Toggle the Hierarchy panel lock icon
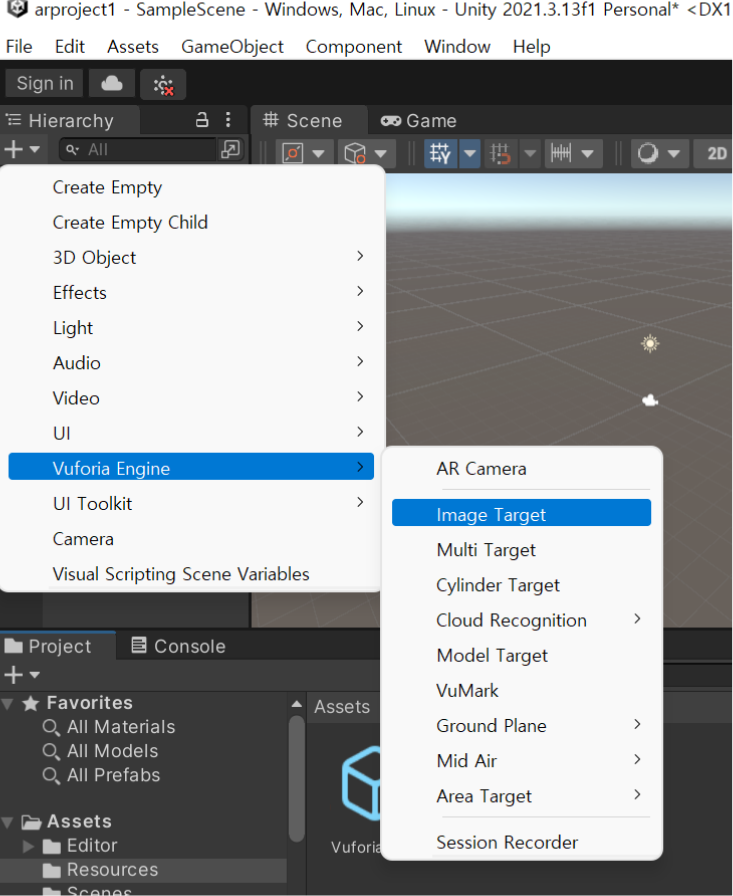Image resolution: width=733 pixels, height=896 pixels. coord(202,119)
